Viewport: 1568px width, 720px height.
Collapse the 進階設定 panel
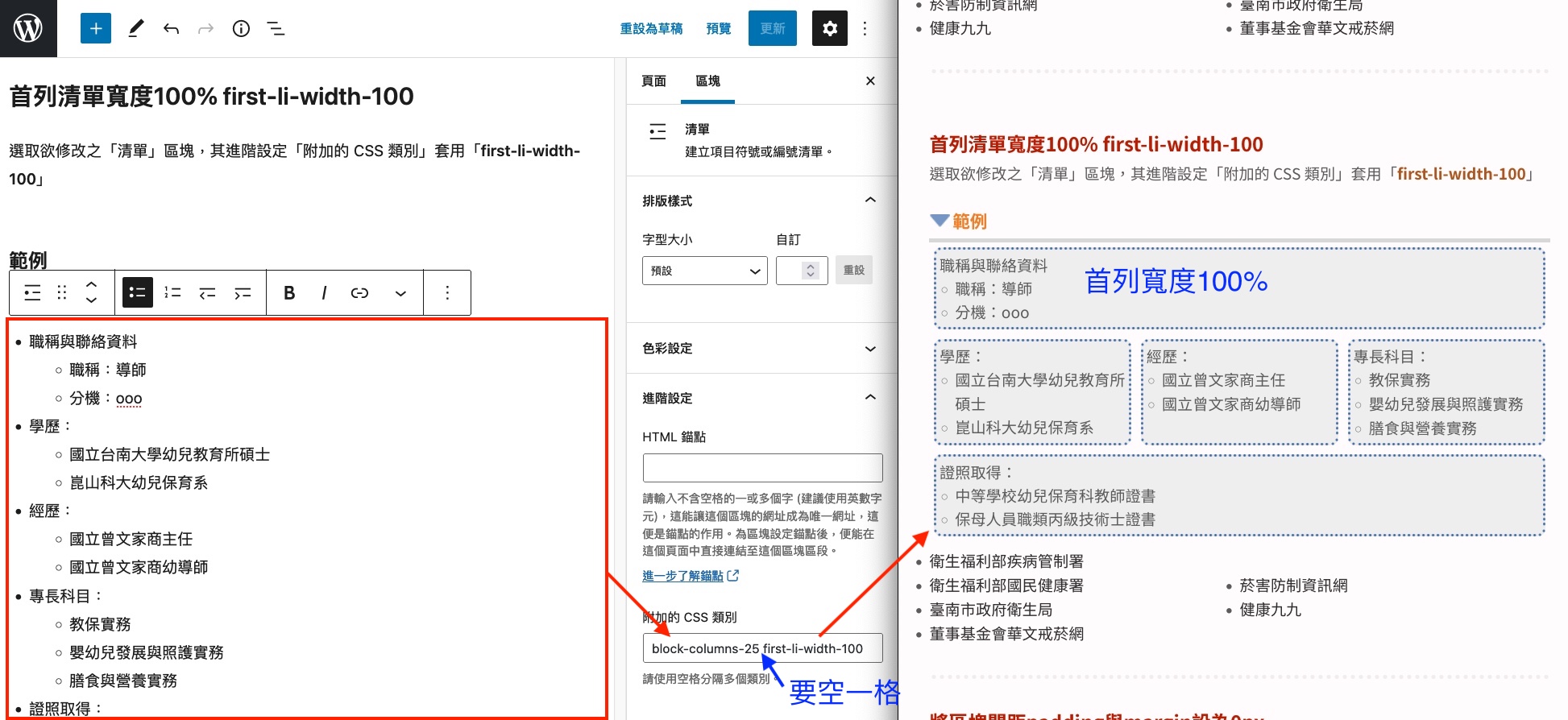(762, 398)
